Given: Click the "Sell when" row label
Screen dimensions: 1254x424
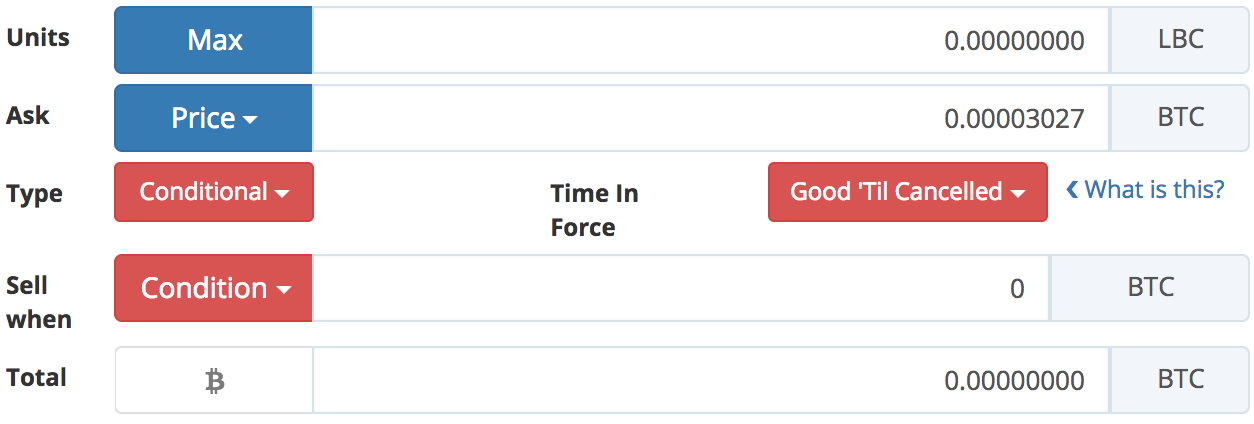Looking at the screenshot, I should point(39,303).
